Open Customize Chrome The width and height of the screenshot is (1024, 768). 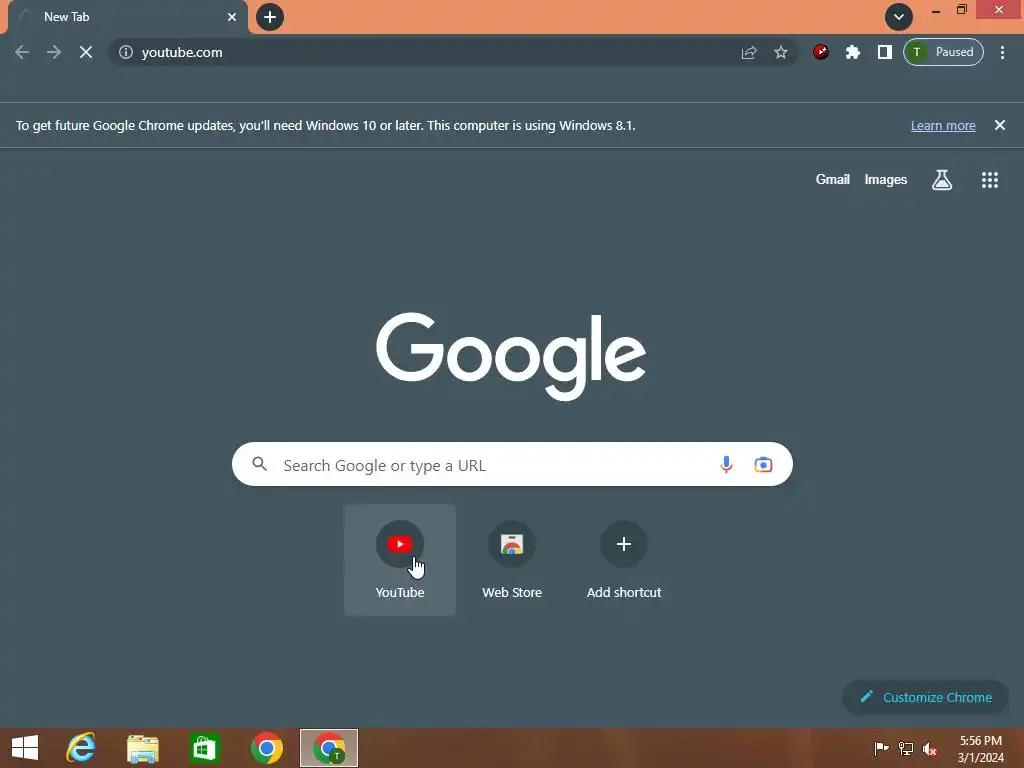(925, 697)
